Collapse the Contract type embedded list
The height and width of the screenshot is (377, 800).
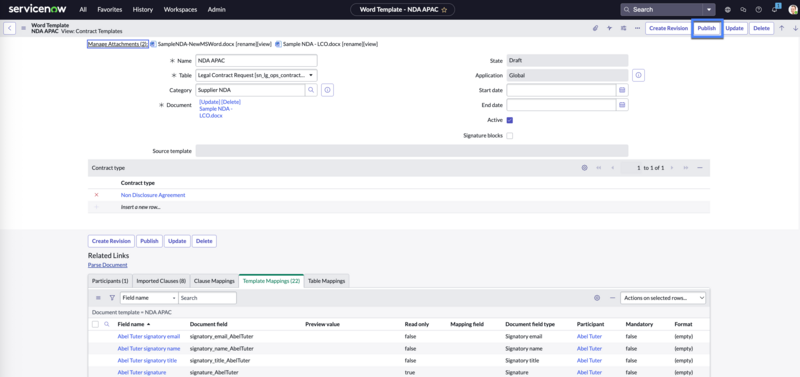point(700,168)
